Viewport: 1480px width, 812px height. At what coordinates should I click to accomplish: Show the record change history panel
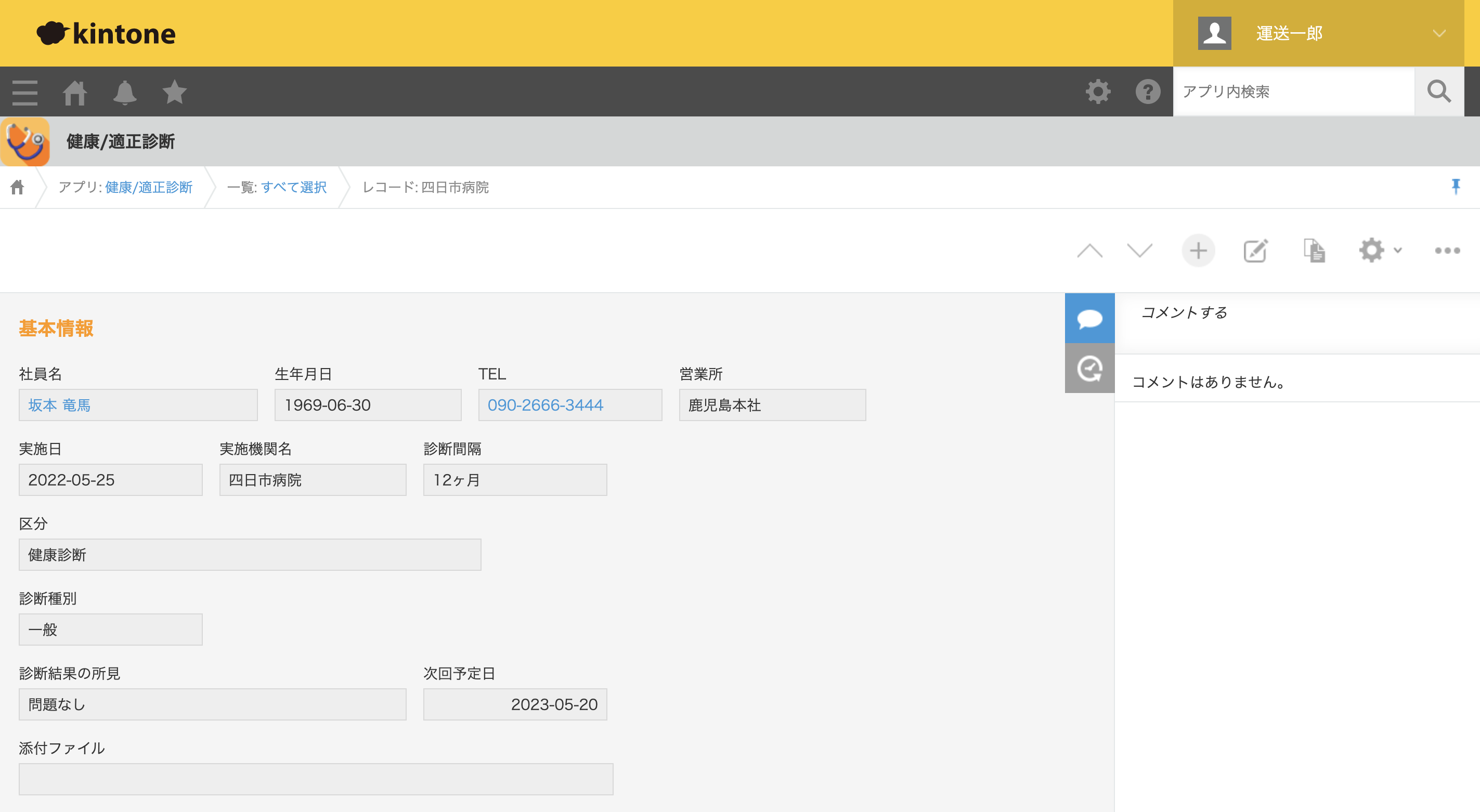coord(1089,368)
